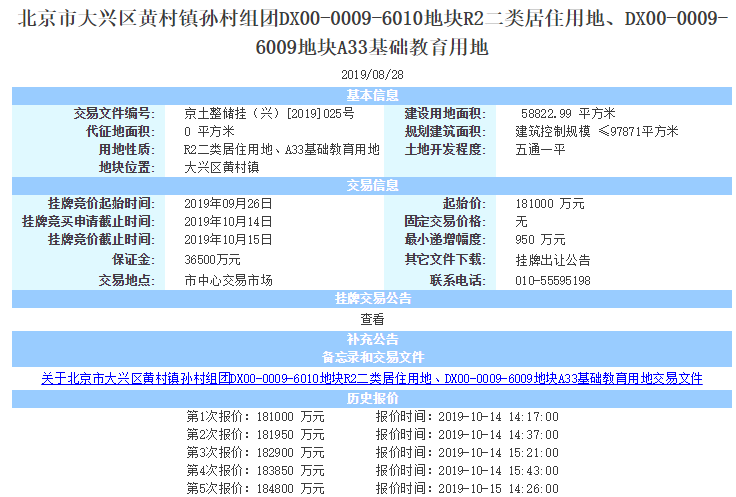736x497 pixels.
Task: Click the 备忘录和交易文件 header
Action: coord(372,358)
